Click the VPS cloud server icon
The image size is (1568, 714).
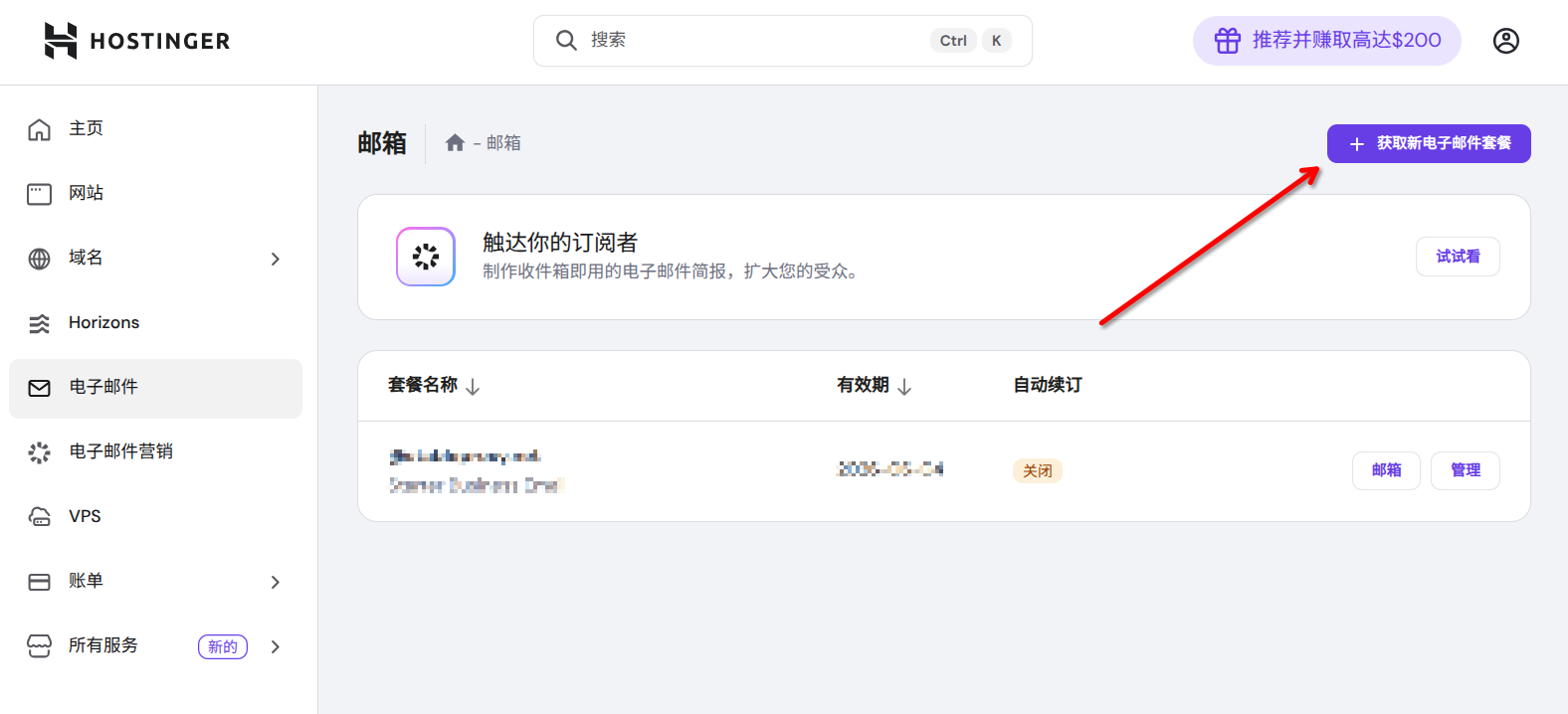point(39,517)
